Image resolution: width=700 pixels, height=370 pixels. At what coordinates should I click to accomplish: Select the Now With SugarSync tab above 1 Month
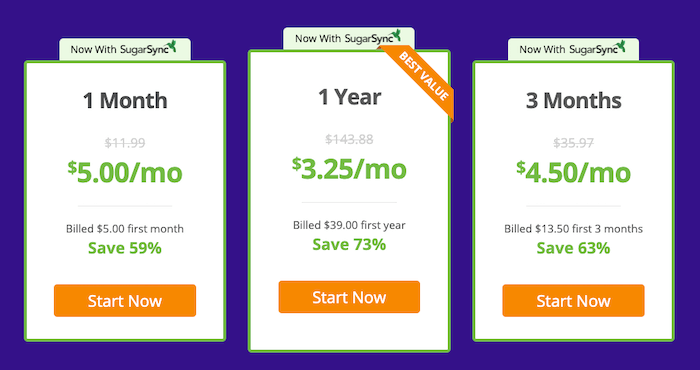pos(125,49)
